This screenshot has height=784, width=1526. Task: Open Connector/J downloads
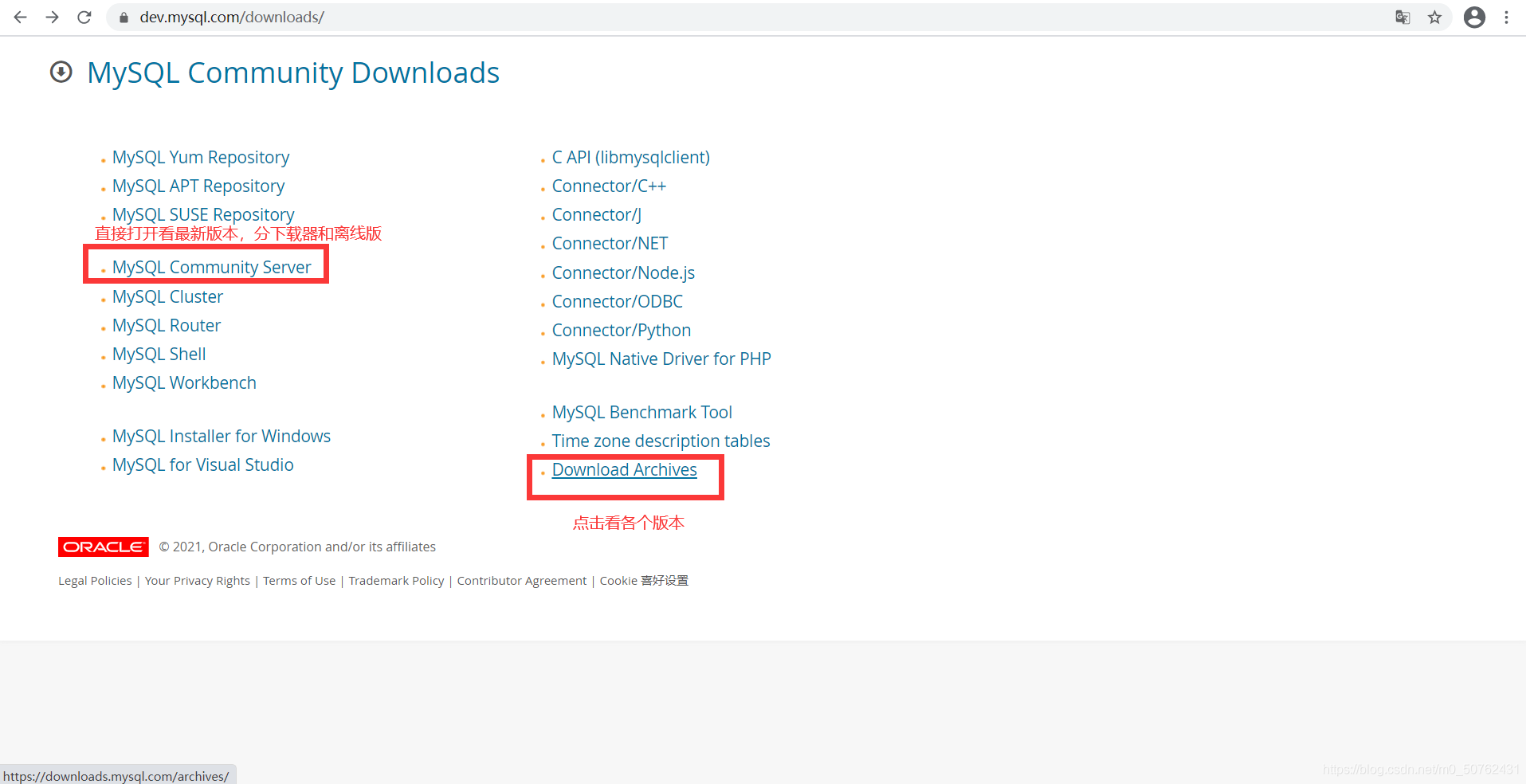click(x=597, y=215)
